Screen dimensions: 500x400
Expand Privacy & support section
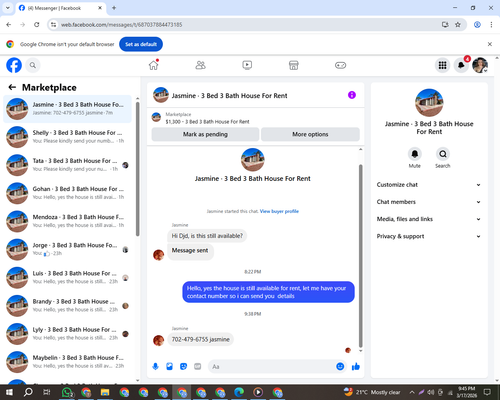tap(429, 236)
